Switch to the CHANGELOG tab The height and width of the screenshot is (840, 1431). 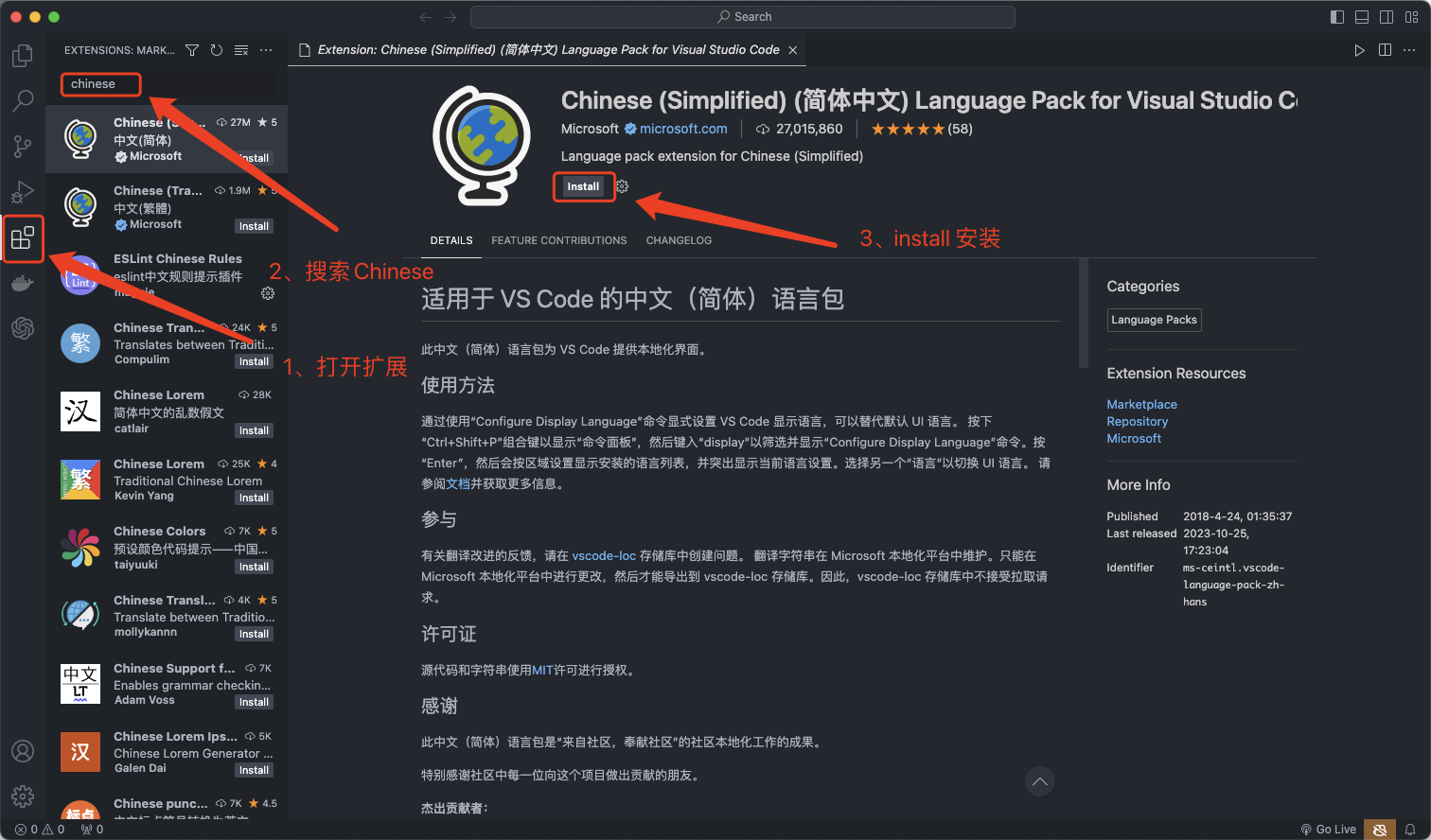click(x=679, y=240)
